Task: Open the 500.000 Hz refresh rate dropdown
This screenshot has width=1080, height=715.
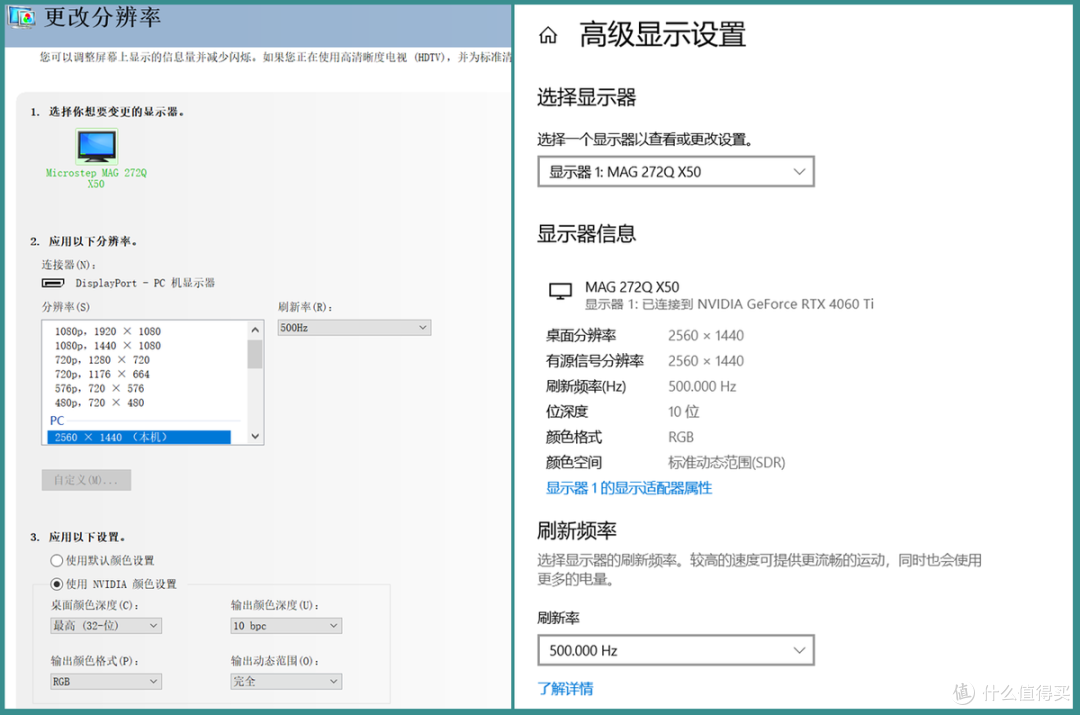Action: [676, 650]
